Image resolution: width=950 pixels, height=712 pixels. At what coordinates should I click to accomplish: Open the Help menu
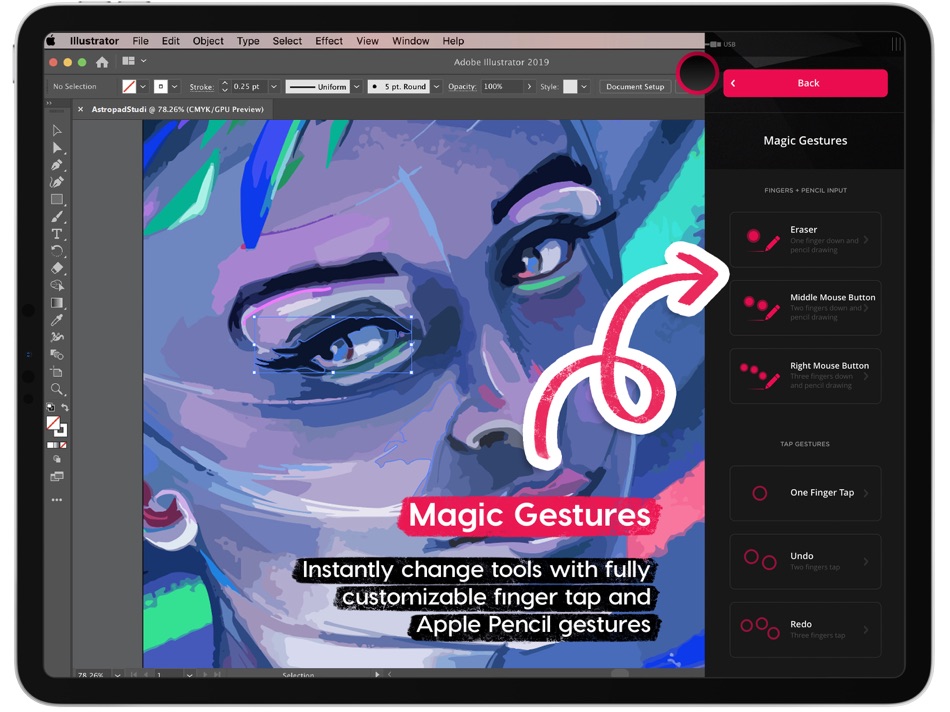(453, 41)
